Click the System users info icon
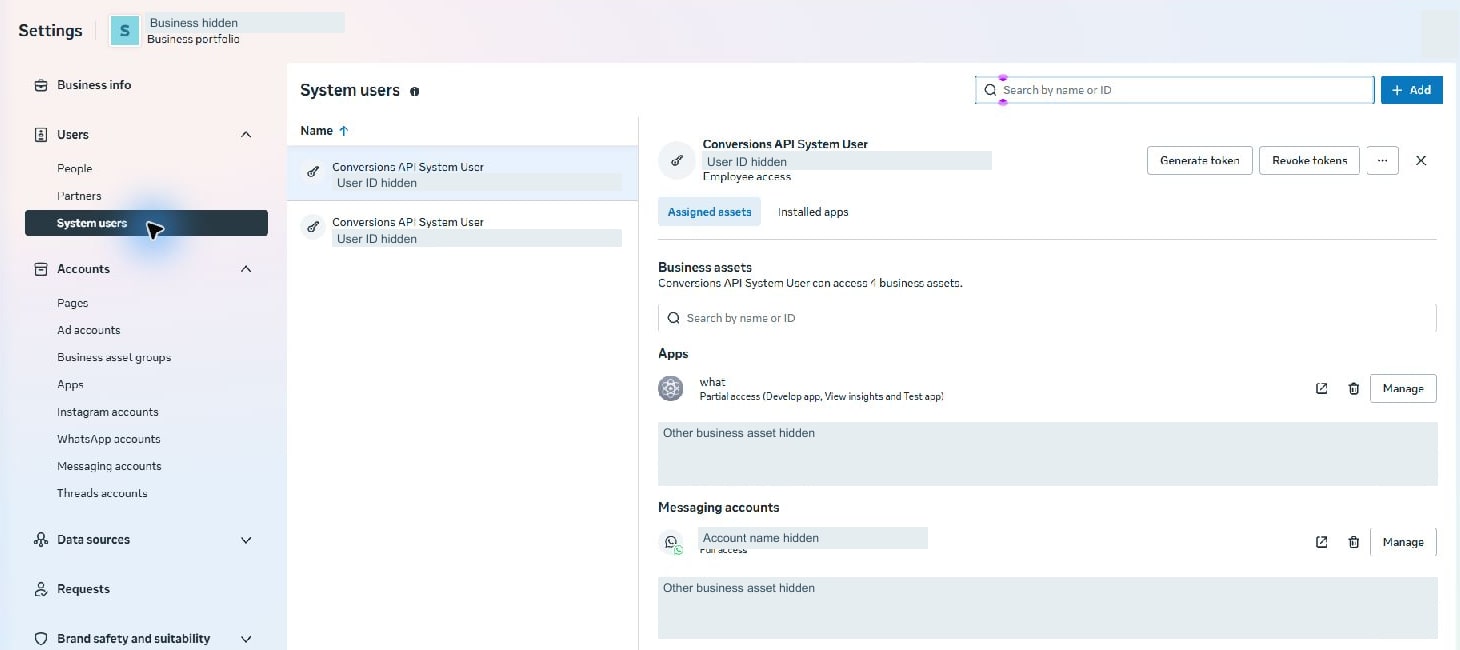Image resolution: width=1460 pixels, height=650 pixels. click(x=414, y=91)
